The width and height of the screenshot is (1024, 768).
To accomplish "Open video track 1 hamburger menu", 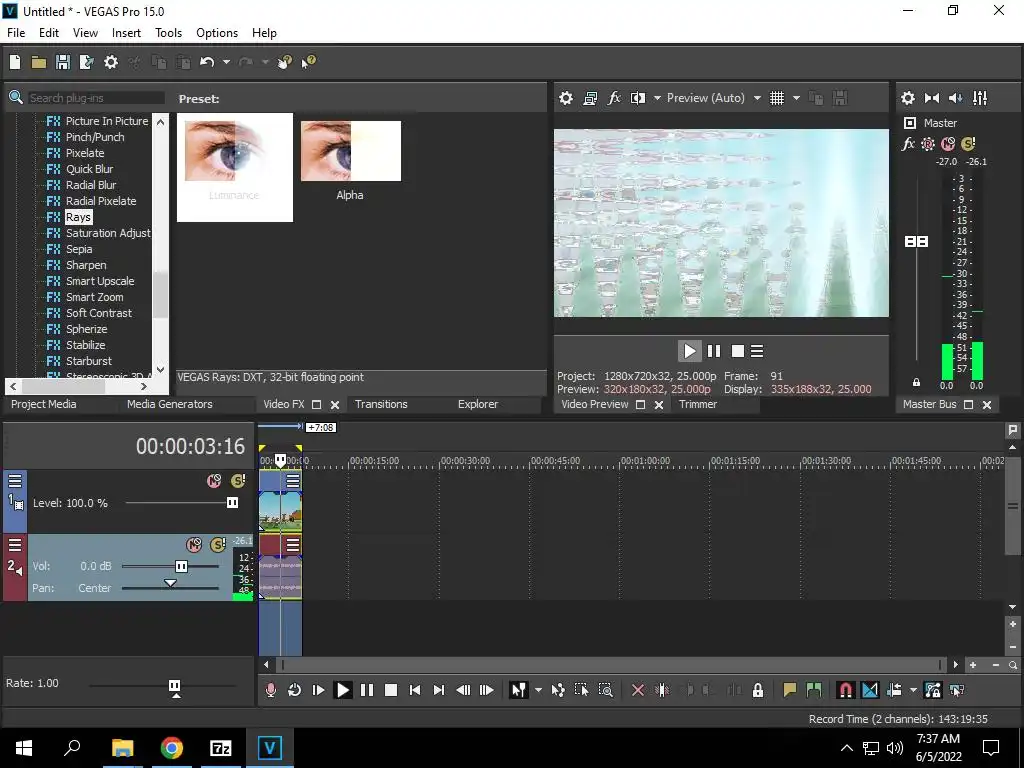I will (15, 481).
